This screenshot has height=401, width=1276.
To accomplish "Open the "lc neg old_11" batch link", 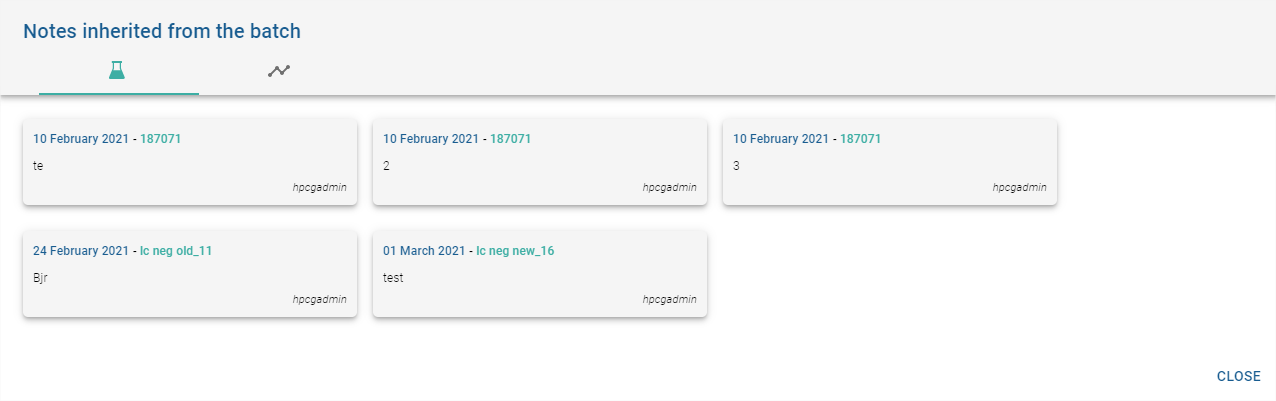I will 176,251.
